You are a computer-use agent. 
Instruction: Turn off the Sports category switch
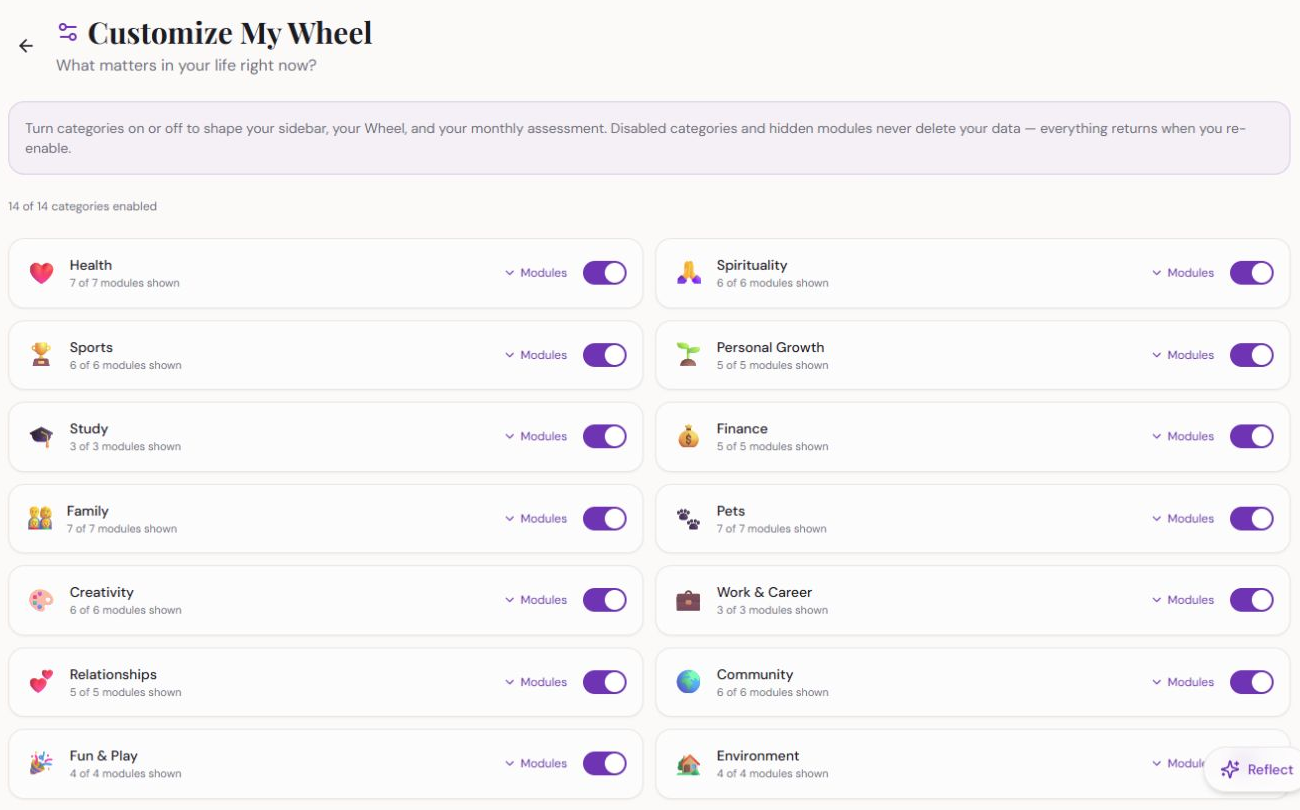coord(605,355)
